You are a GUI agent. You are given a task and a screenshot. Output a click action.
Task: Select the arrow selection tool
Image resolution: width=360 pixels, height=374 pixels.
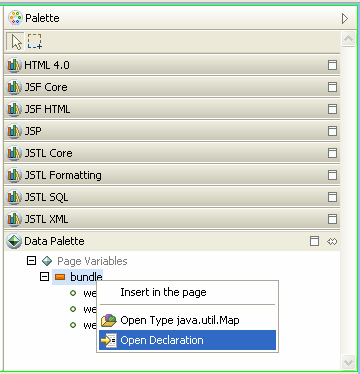point(16,42)
